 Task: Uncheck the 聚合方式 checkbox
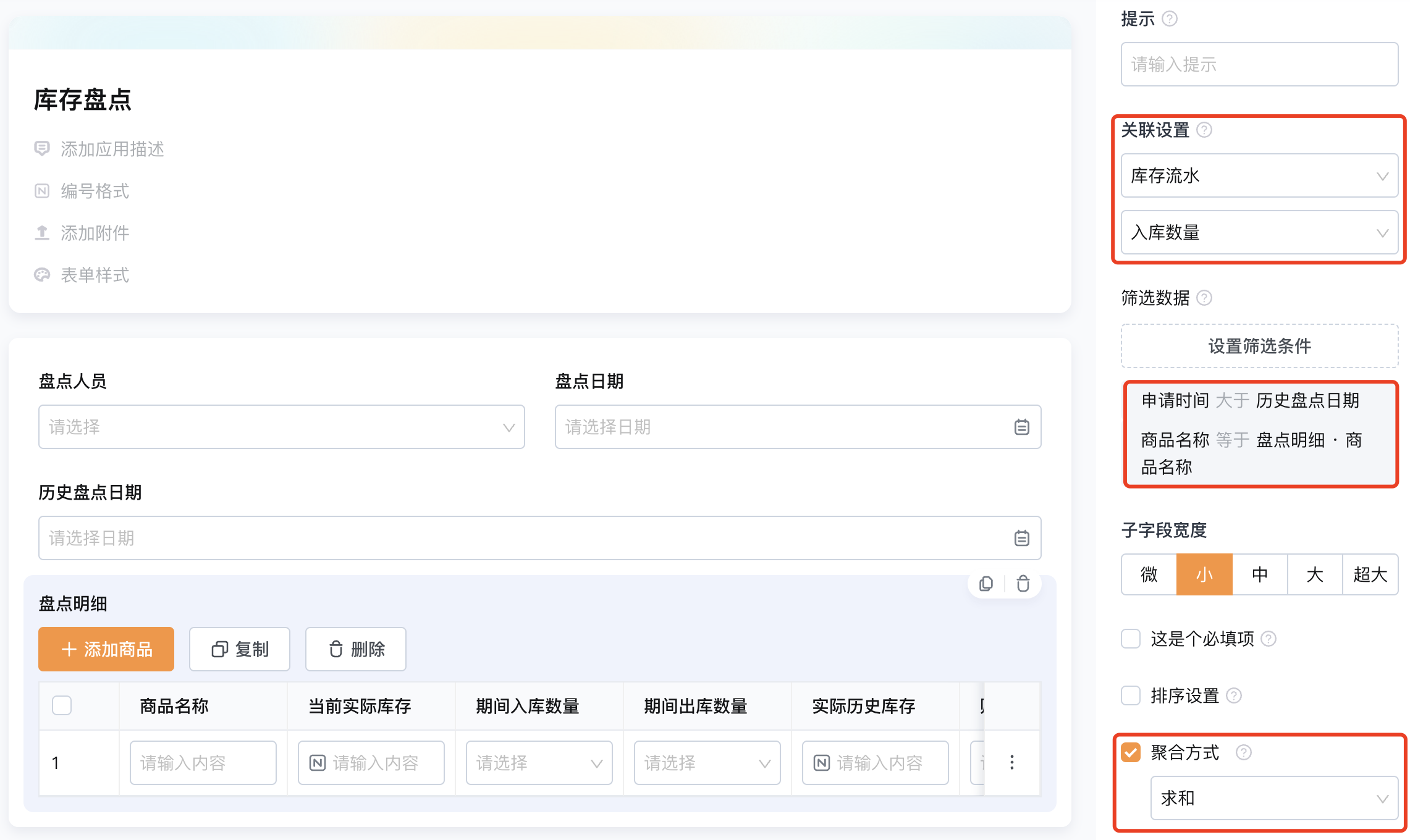[1131, 752]
